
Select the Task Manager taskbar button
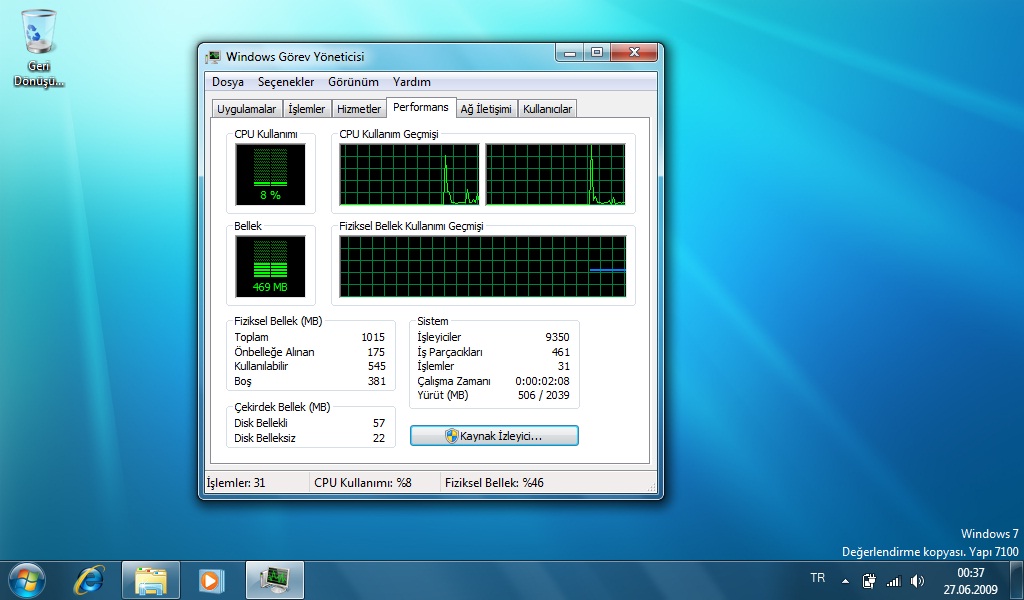tap(275, 580)
